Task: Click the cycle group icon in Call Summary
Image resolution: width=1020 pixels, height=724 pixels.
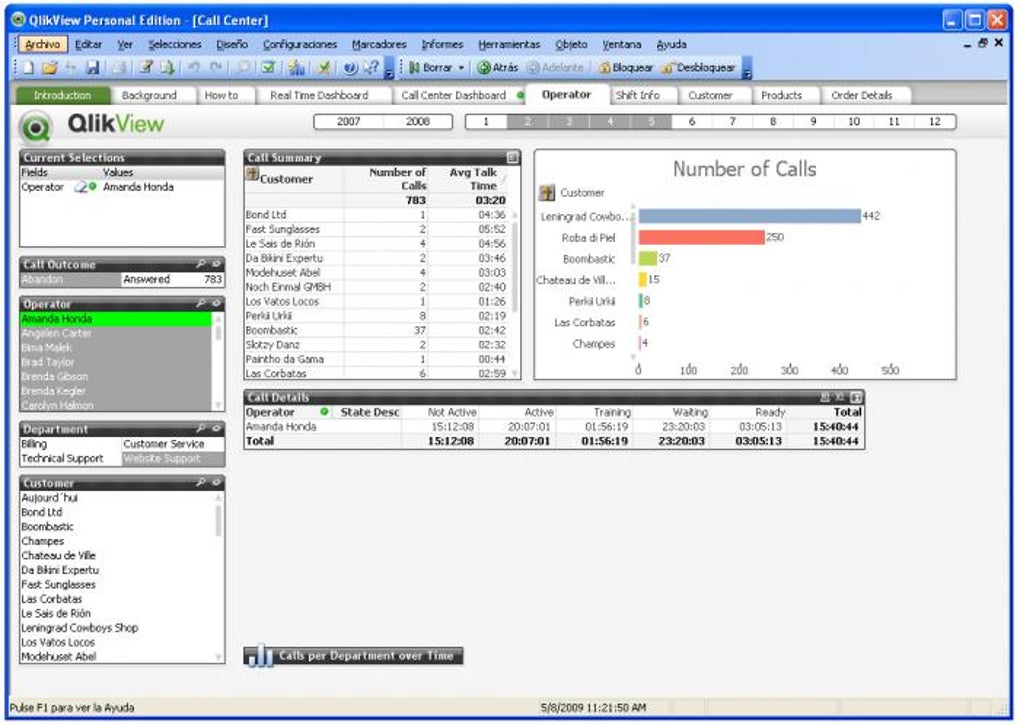Action: [252, 174]
